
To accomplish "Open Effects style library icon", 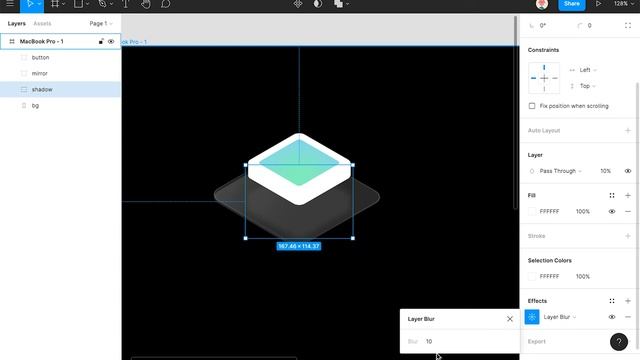I will tap(612, 301).
